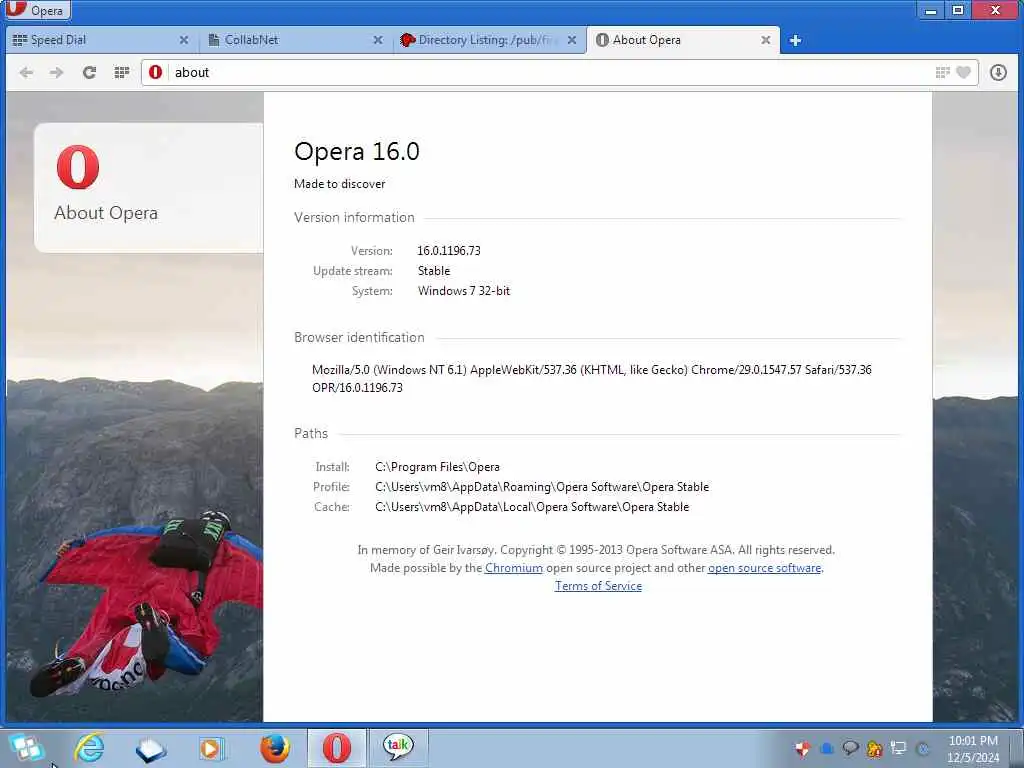Screen dimensions: 1024x768
Task: Click the Cache path ending in Local\Opera Software\Opera Stable
Action: click(532, 507)
